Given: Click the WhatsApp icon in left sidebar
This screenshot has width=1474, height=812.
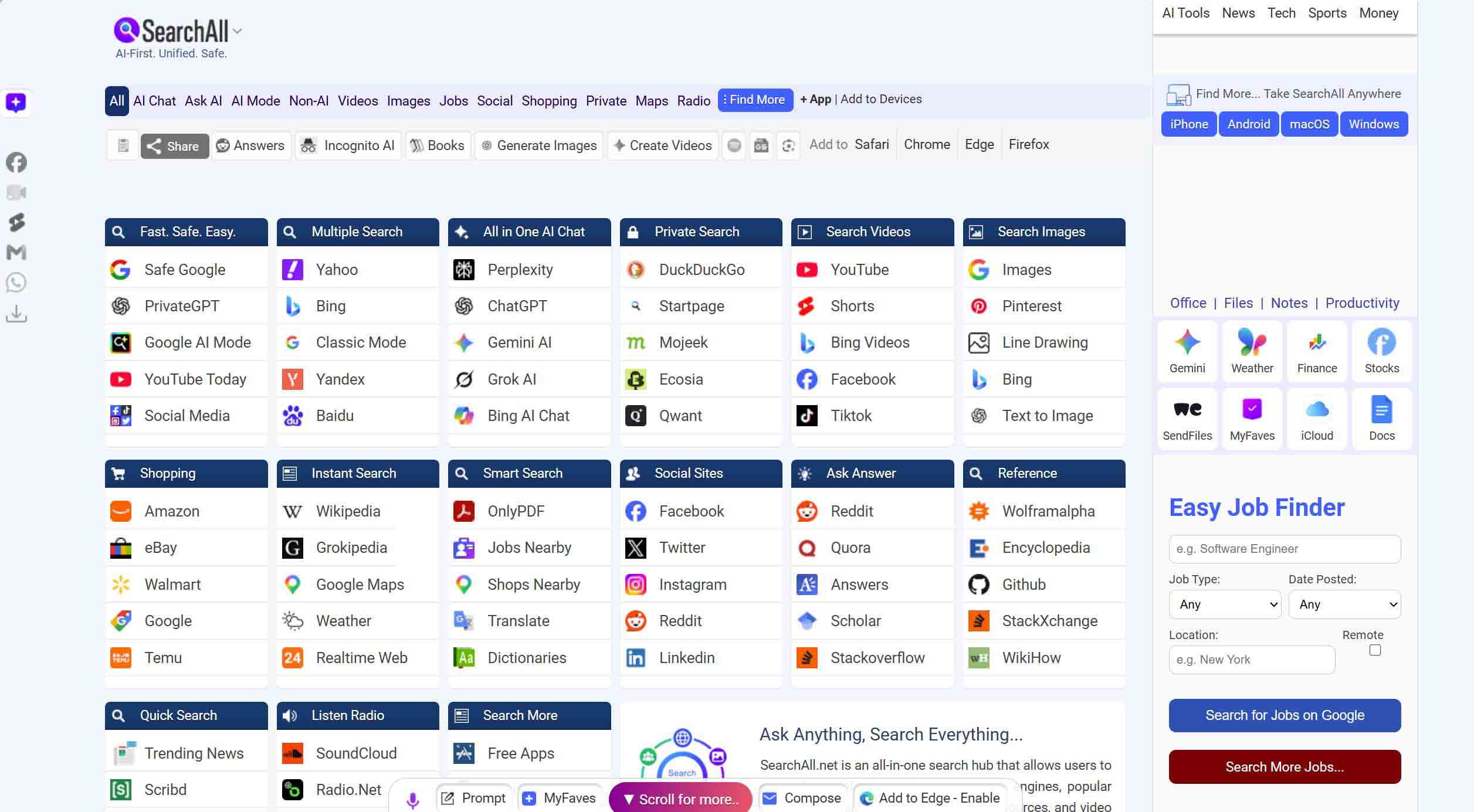Looking at the screenshot, I should [16, 283].
